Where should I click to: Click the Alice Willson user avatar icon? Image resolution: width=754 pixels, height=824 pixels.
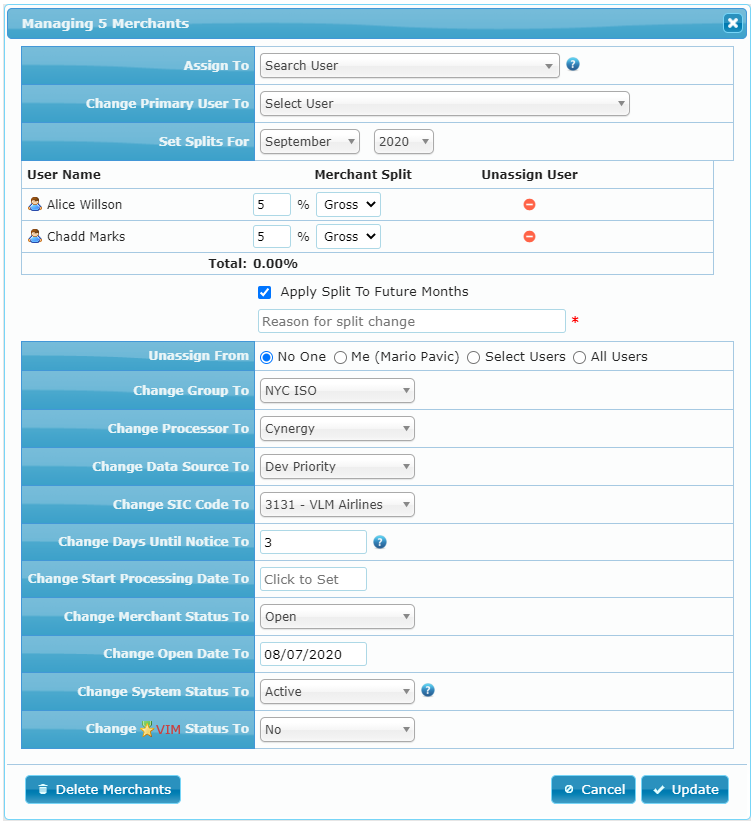[35, 204]
